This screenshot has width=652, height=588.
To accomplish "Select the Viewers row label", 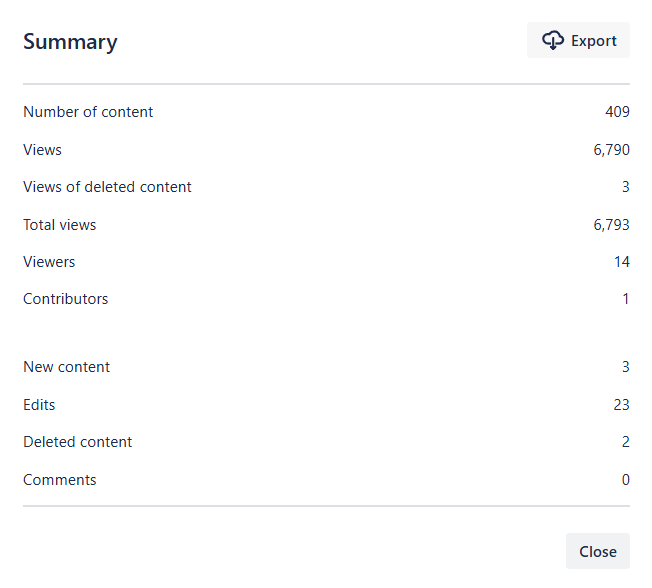I will 49,262.
